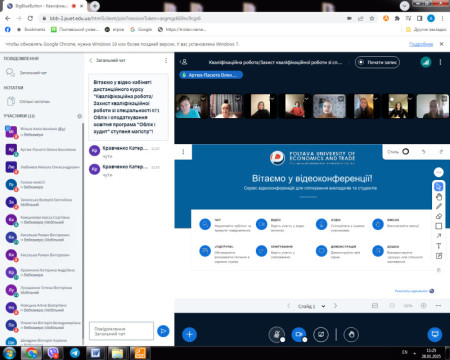
Task: Undo the last whiteboard action
Action: tap(423, 152)
